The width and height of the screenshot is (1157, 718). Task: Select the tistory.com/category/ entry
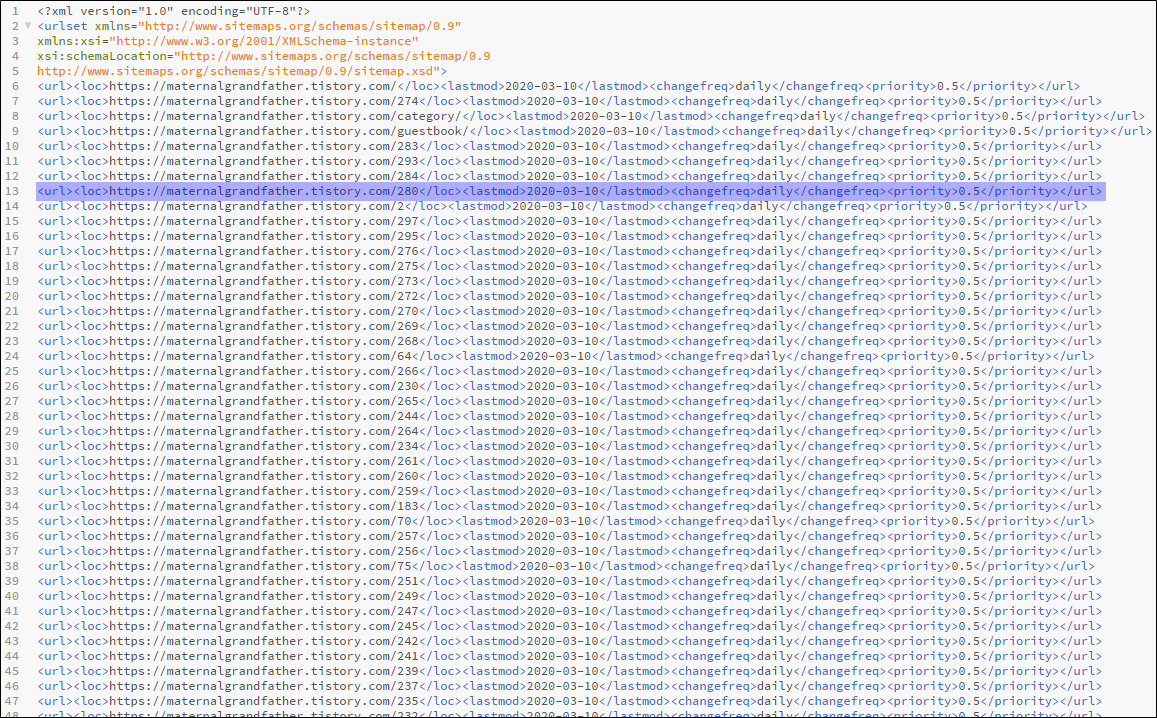591,116
